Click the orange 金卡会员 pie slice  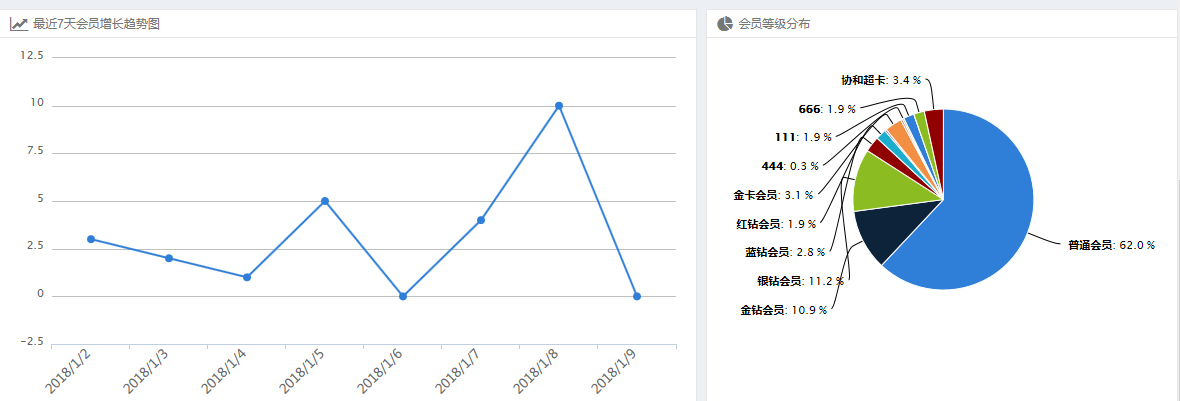click(x=898, y=134)
